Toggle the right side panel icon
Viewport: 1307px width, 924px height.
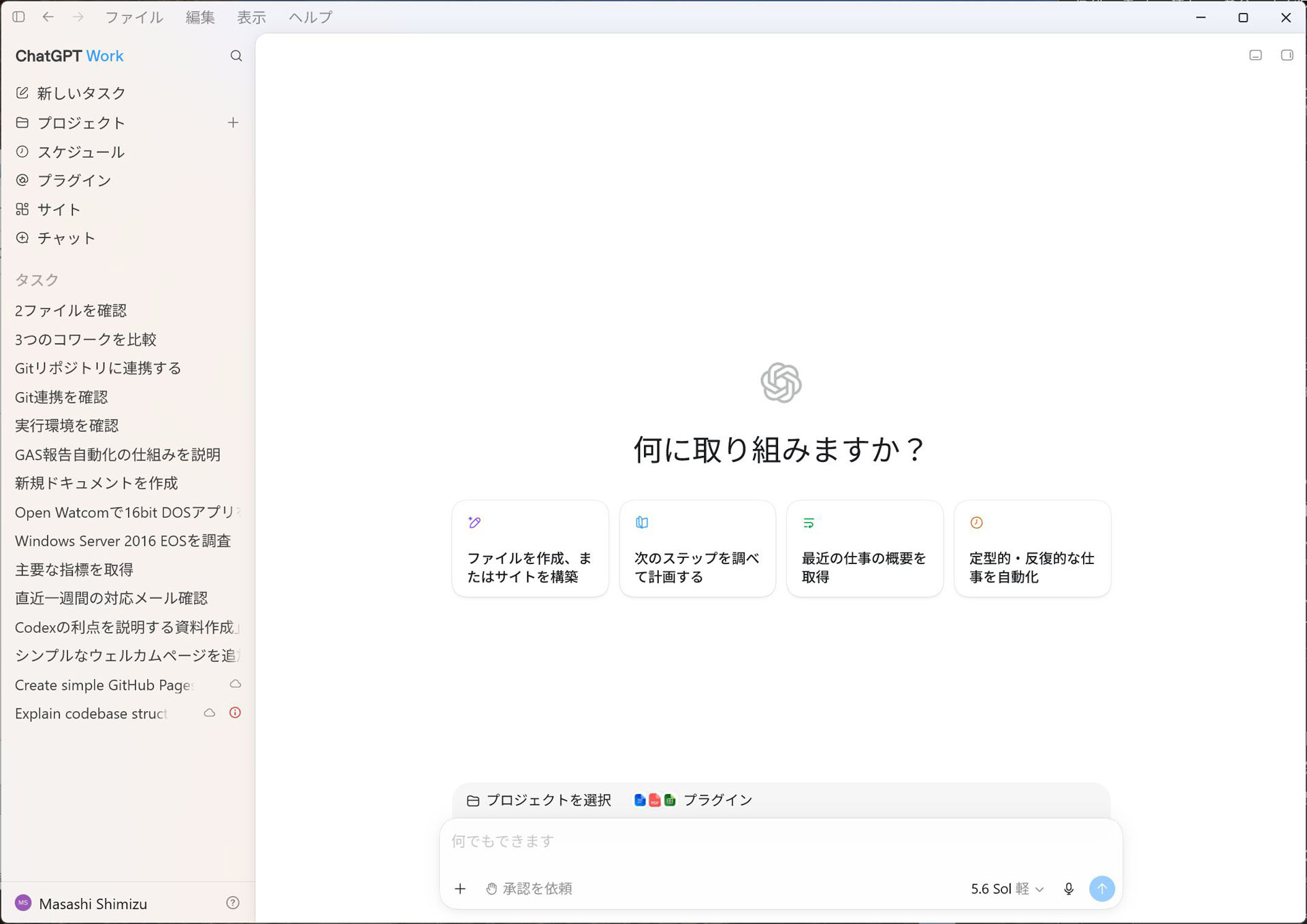(x=1287, y=55)
